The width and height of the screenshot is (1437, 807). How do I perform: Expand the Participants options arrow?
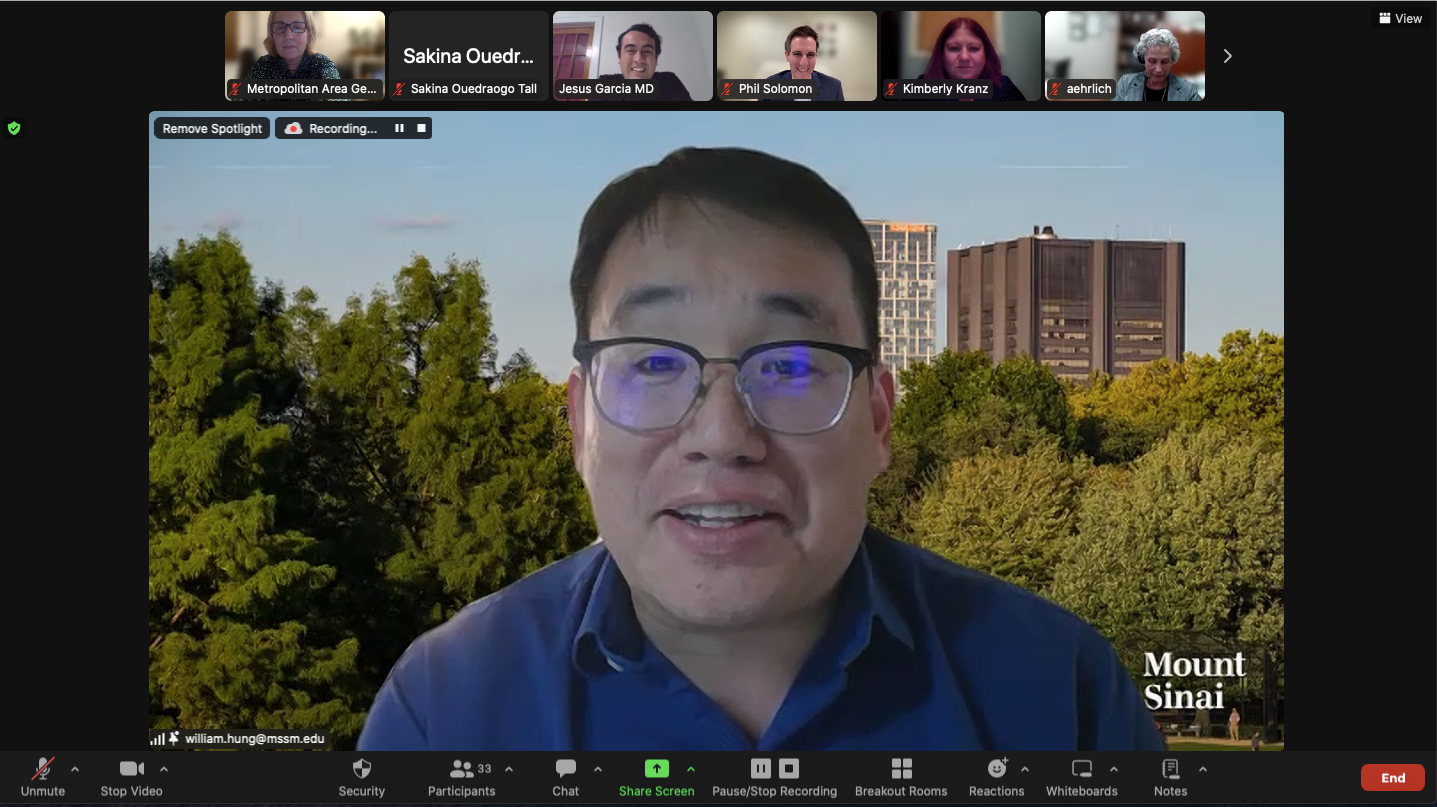509,769
